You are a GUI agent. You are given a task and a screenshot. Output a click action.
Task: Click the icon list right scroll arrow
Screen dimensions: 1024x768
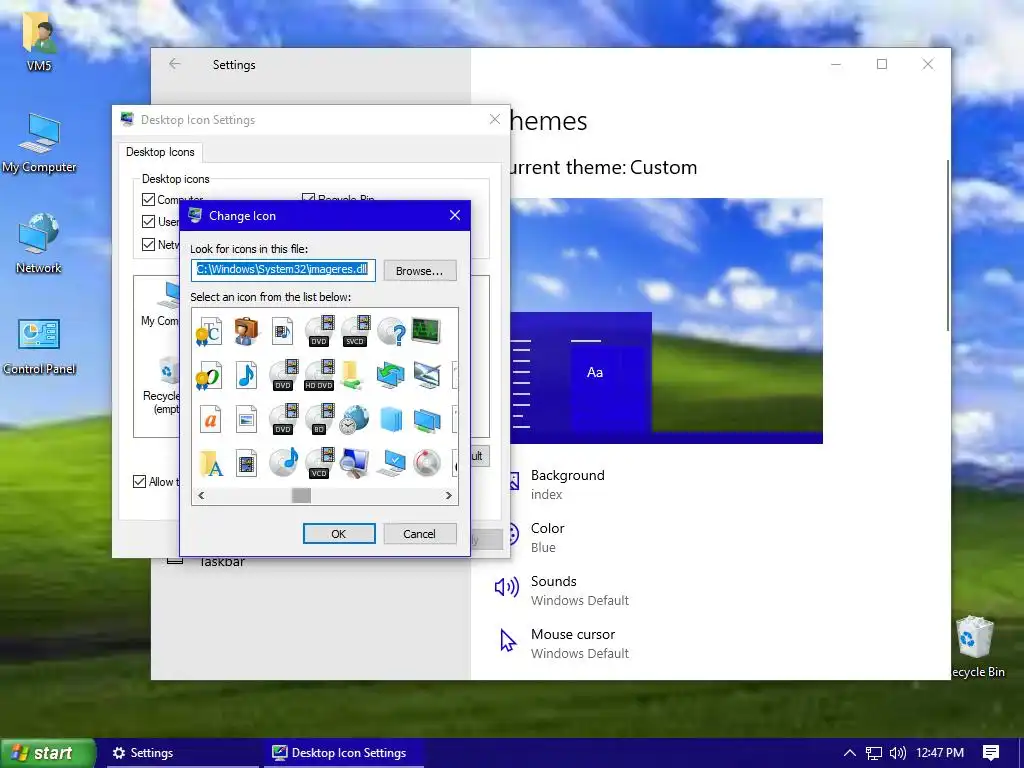tap(449, 495)
